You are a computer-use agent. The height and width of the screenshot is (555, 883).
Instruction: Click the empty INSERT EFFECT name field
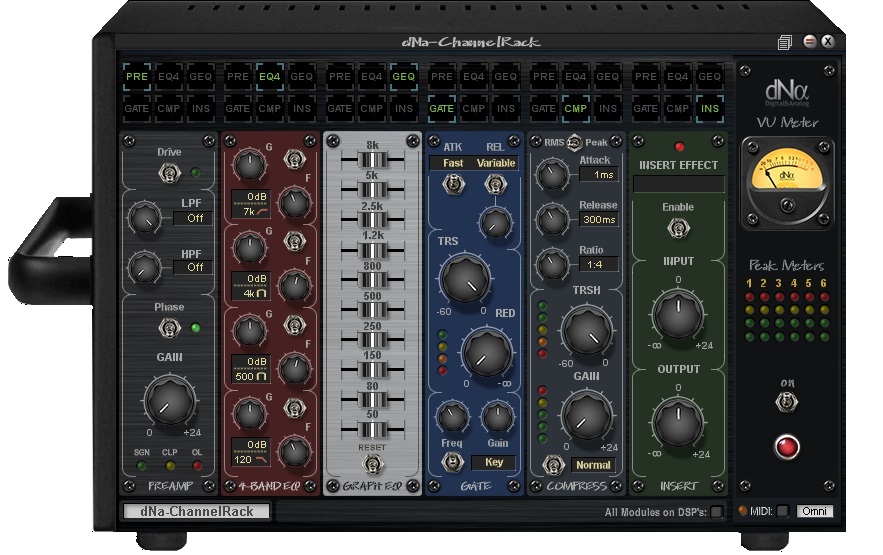pos(679,184)
